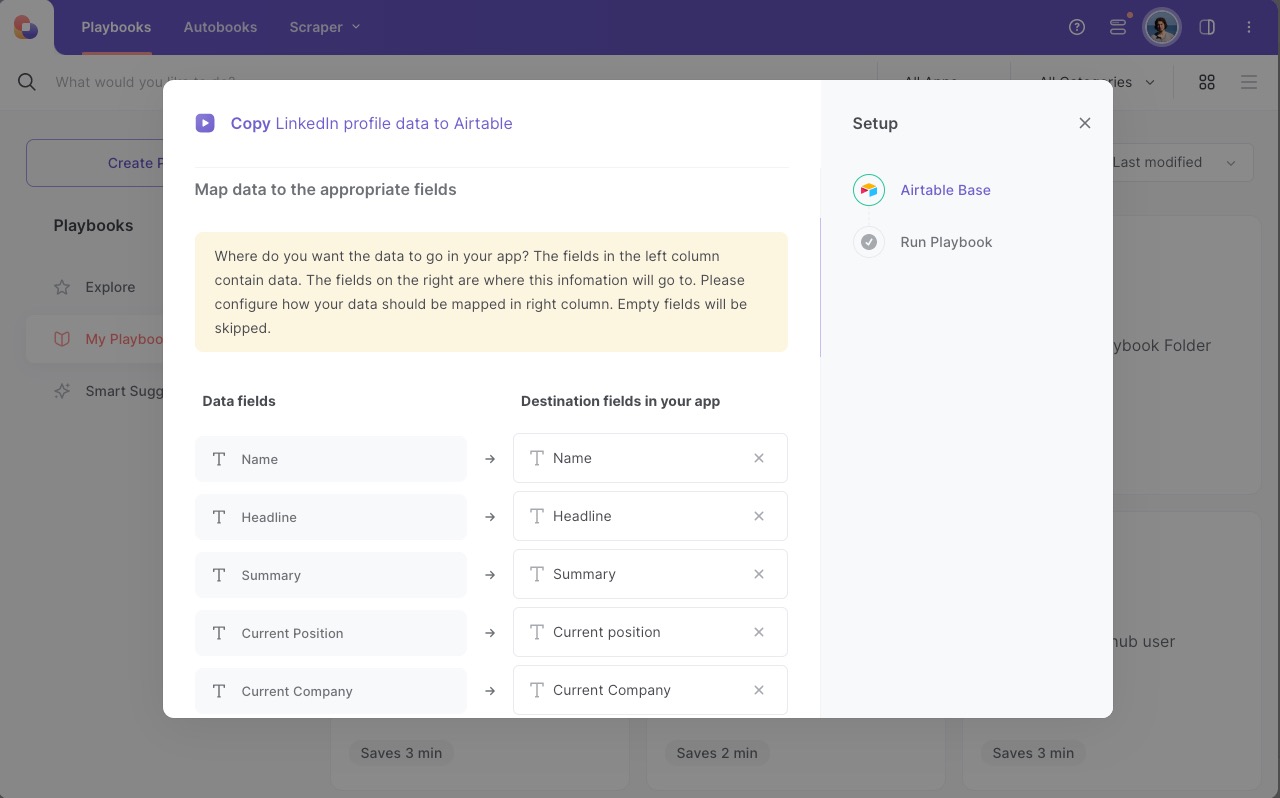Click the Explore star icon

click(x=62, y=287)
